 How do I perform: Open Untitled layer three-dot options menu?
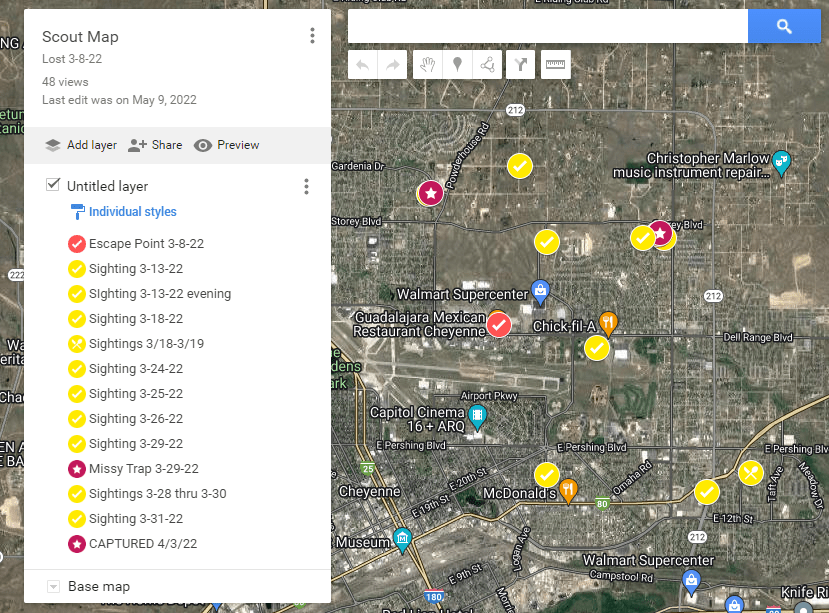click(306, 187)
